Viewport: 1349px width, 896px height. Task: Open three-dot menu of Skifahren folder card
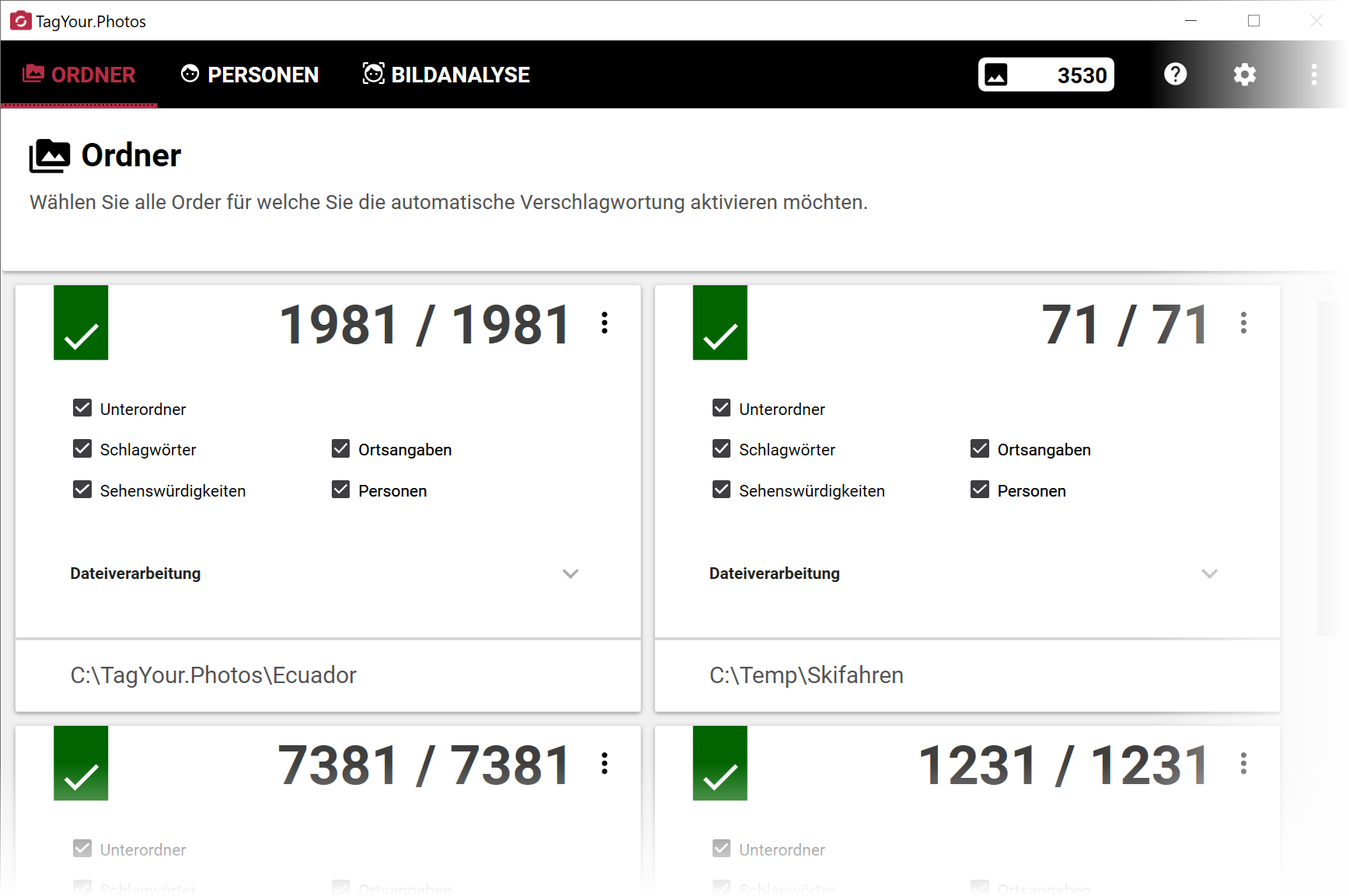point(1243,322)
